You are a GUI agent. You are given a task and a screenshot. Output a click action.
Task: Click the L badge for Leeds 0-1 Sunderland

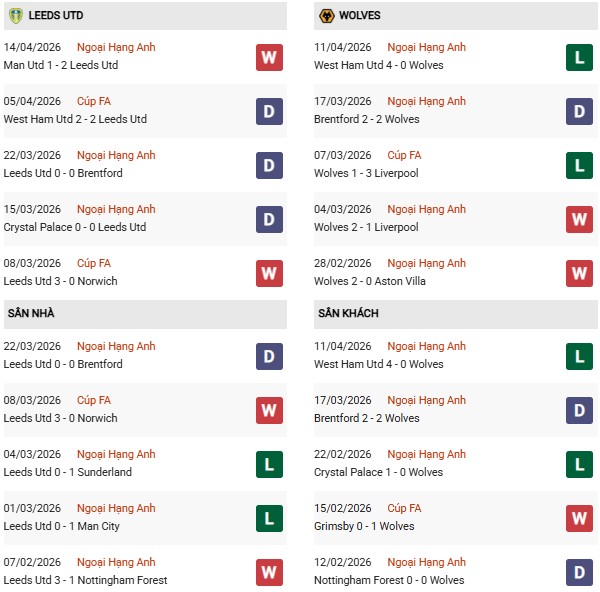(268, 464)
